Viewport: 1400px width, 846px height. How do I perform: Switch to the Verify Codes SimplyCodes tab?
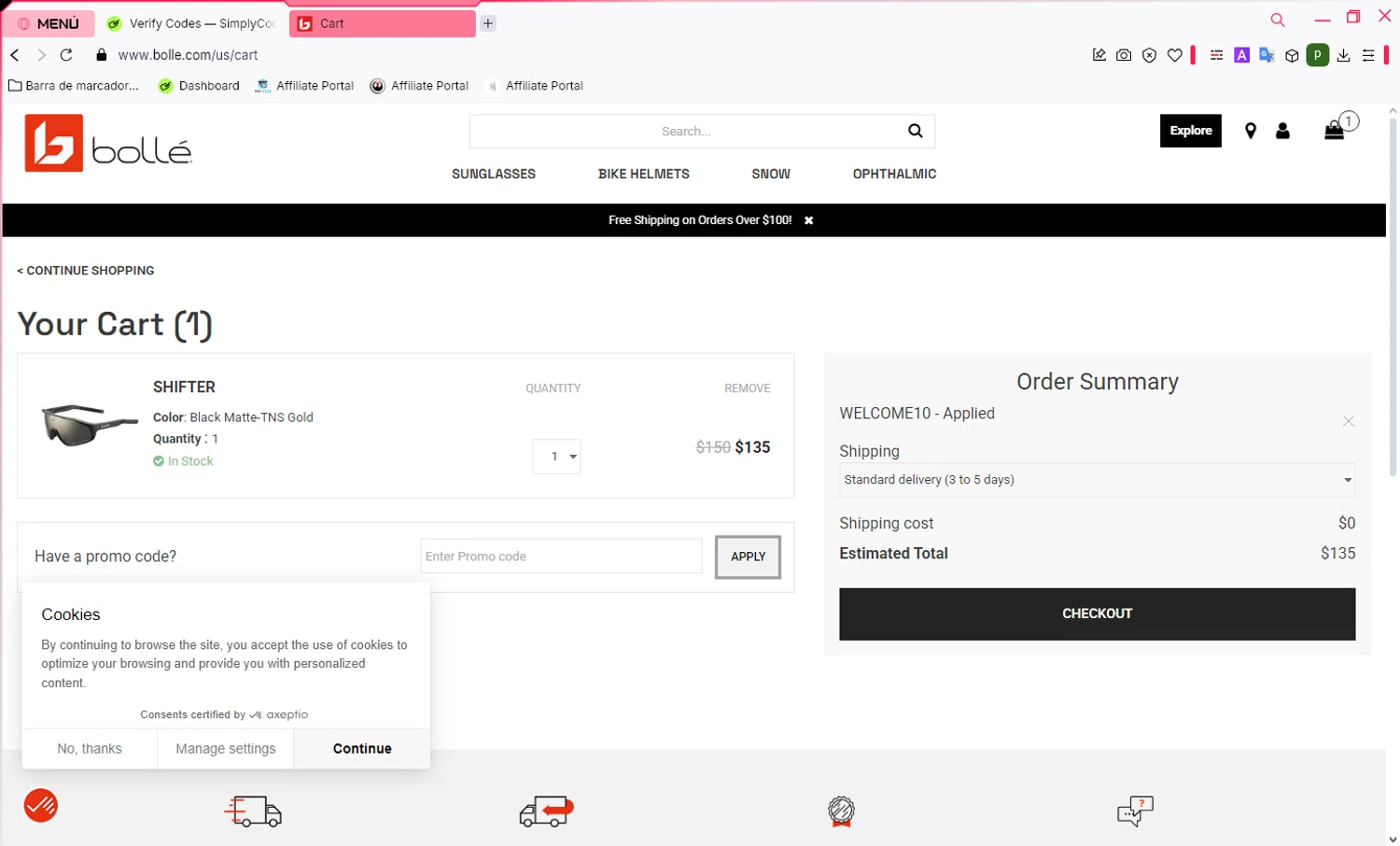[192, 23]
